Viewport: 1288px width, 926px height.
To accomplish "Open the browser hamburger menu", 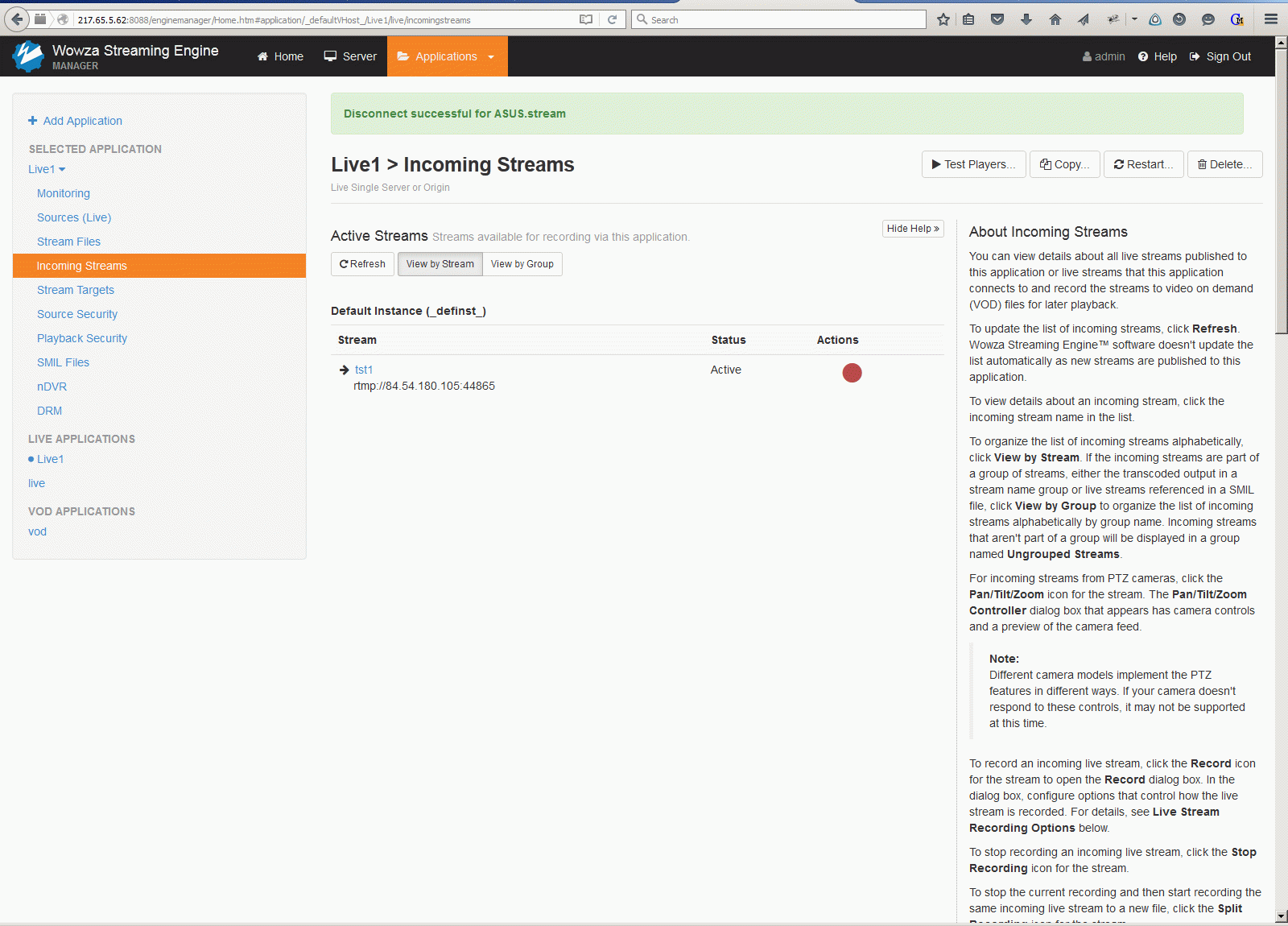I will coord(1271,19).
